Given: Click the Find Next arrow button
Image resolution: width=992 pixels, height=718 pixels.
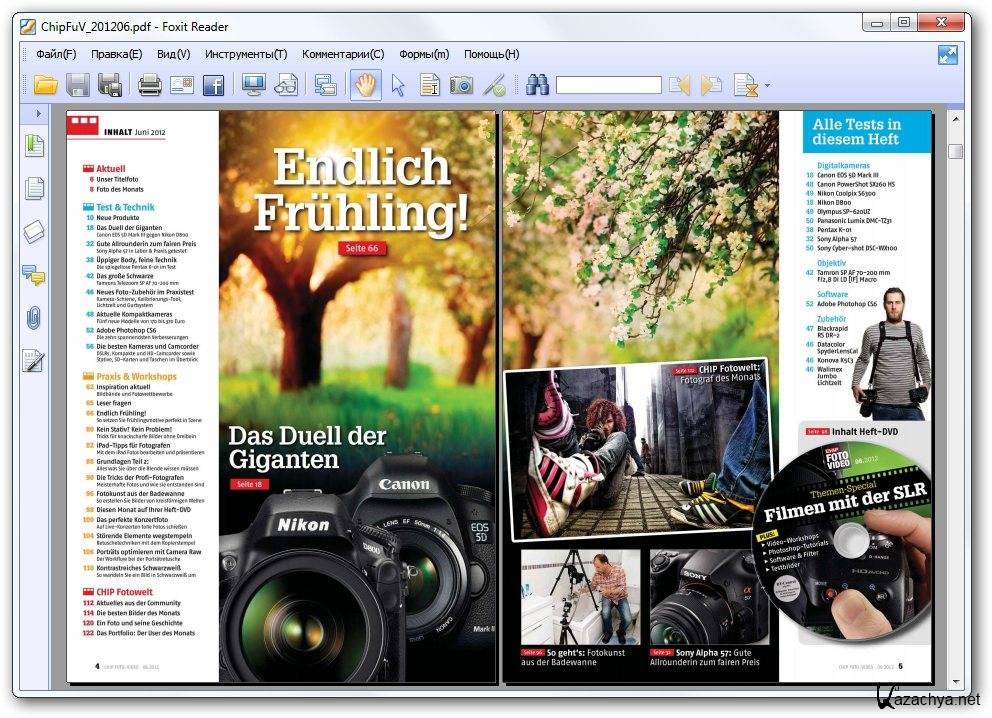Looking at the screenshot, I should pos(711,85).
